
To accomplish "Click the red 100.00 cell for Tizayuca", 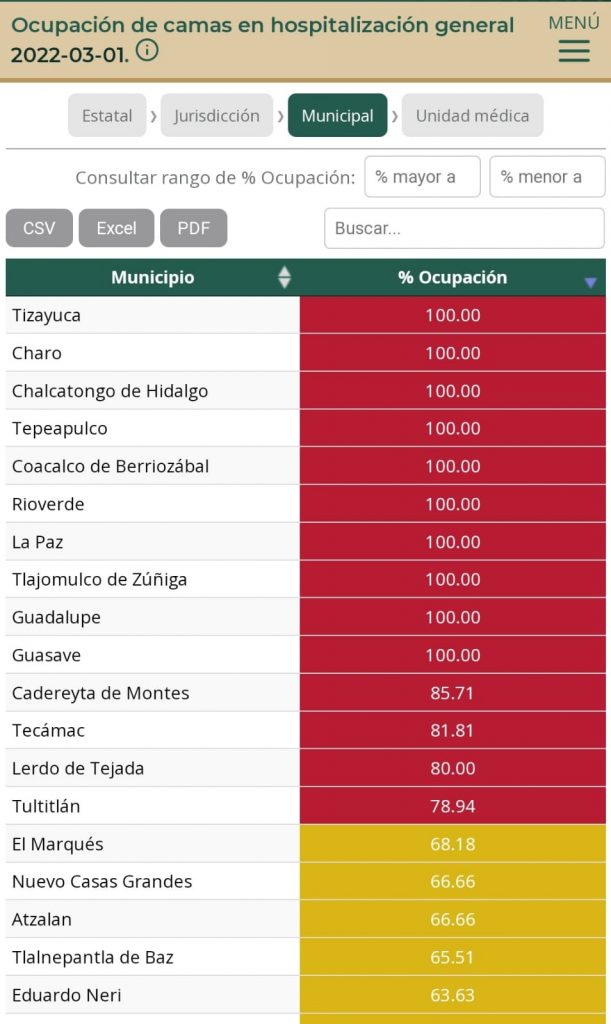I will 452,315.
